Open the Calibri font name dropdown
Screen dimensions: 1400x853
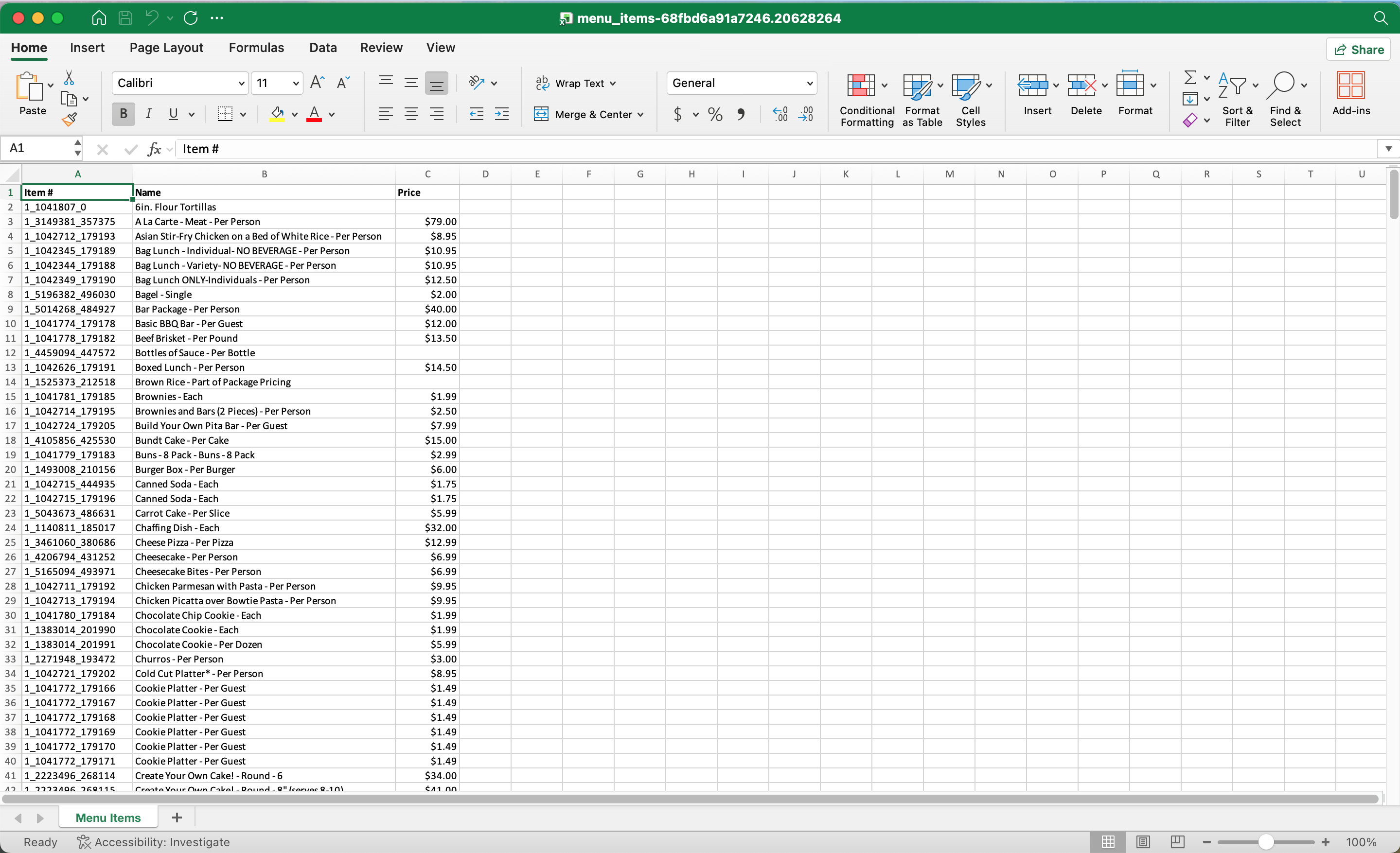[x=241, y=84]
